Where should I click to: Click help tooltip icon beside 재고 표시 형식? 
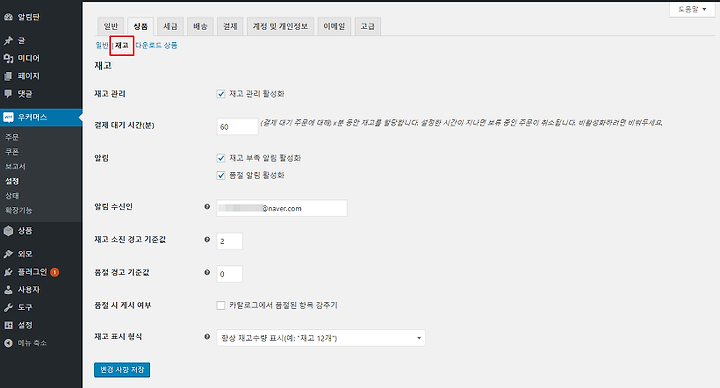pos(207,337)
